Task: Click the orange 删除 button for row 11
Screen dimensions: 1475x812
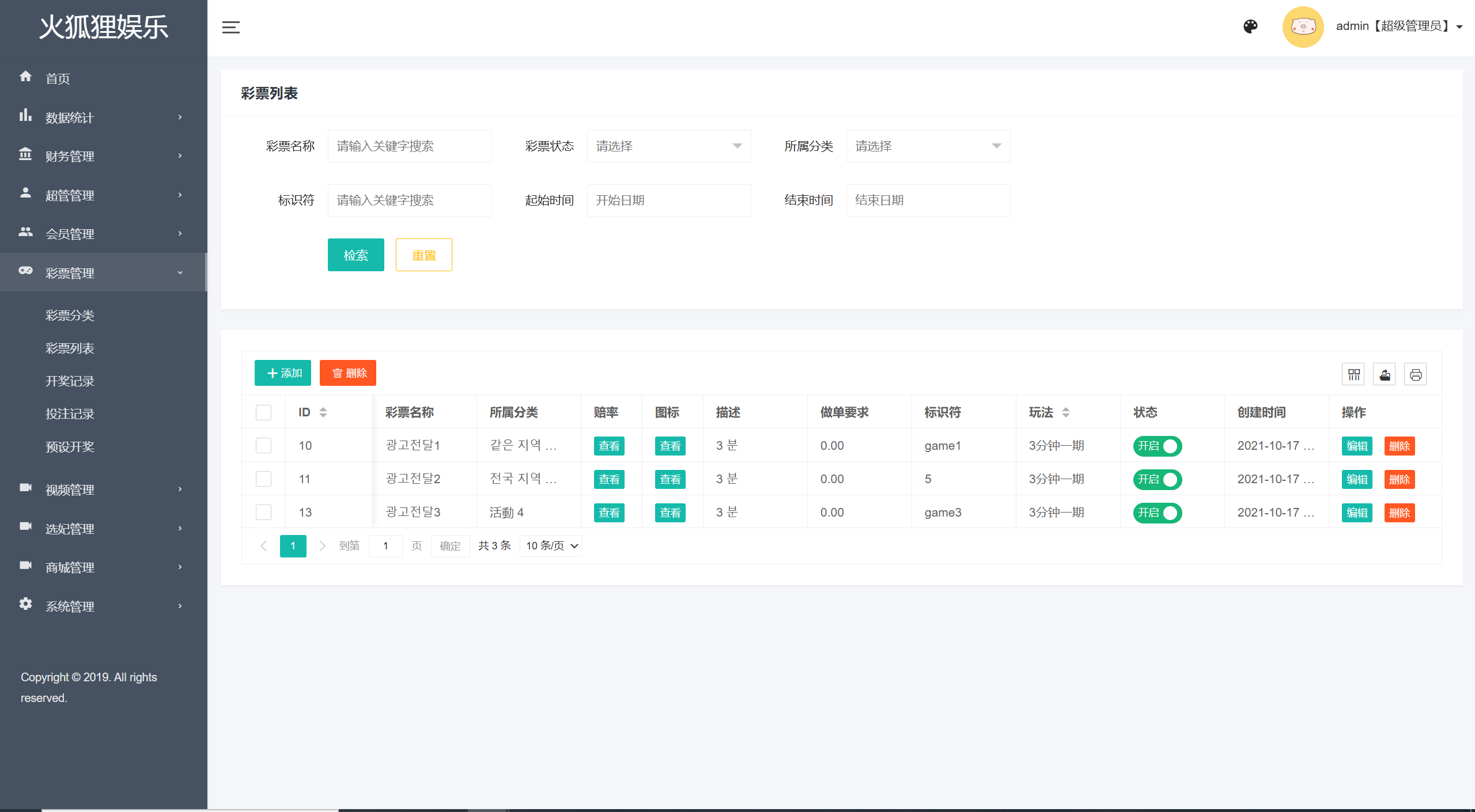Action: 1399,480
